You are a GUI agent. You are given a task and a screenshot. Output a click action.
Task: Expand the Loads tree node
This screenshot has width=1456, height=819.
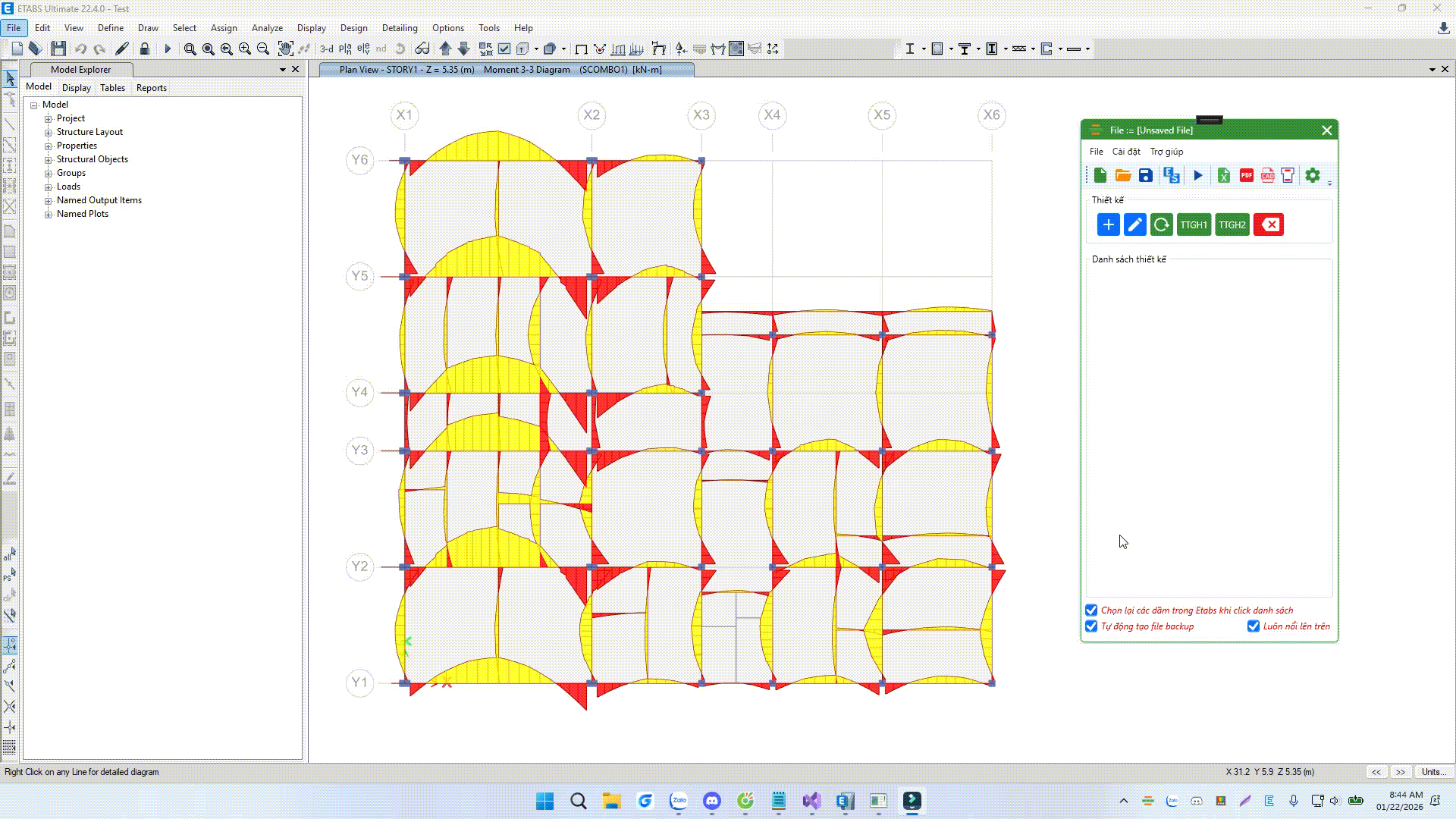point(49,187)
